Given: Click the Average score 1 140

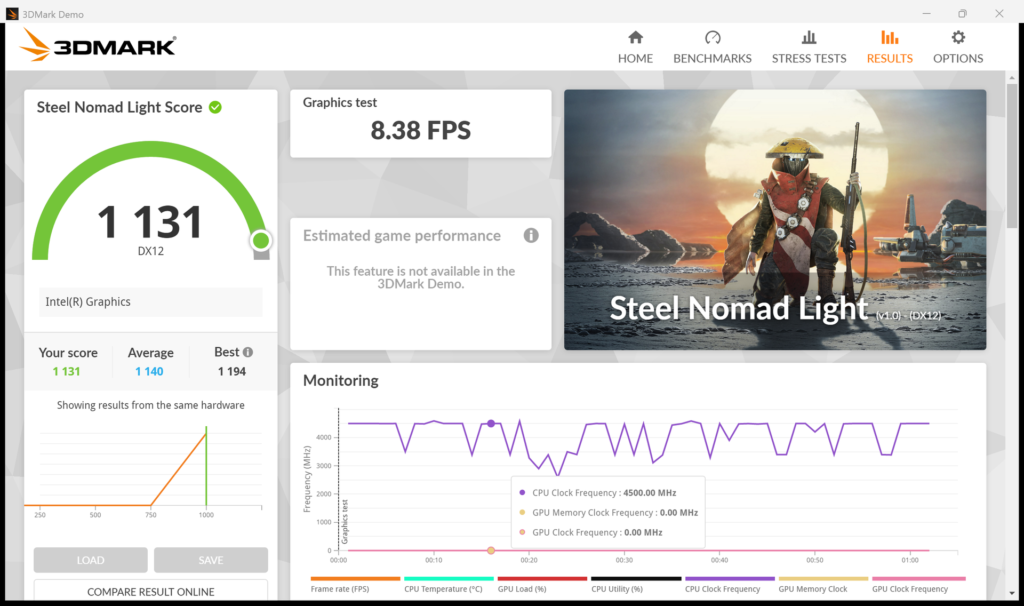Looking at the screenshot, I should tap(150, 371).
